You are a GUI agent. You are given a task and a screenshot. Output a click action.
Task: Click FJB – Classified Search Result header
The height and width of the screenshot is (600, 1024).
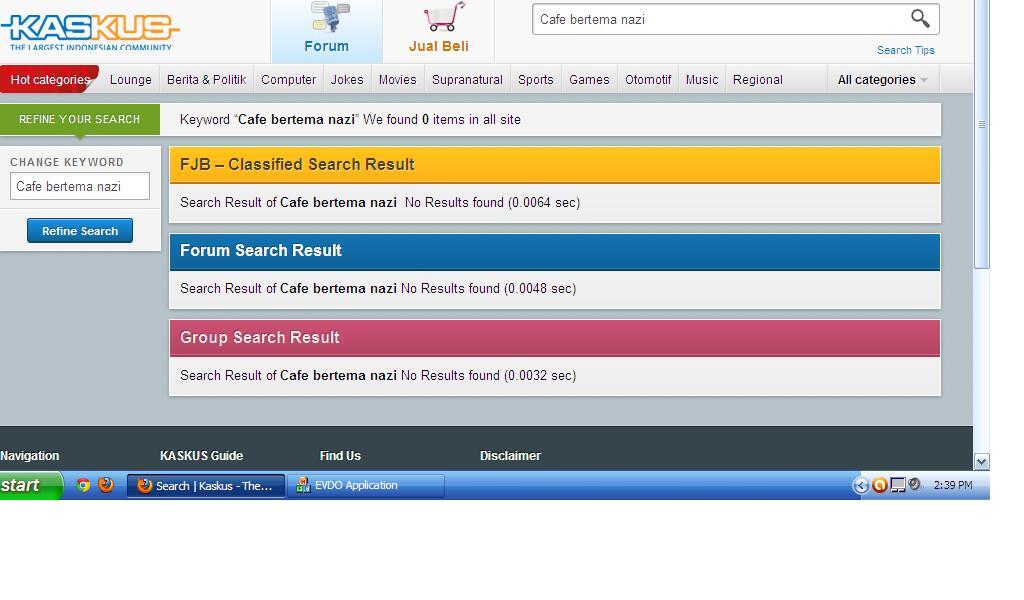555,165
